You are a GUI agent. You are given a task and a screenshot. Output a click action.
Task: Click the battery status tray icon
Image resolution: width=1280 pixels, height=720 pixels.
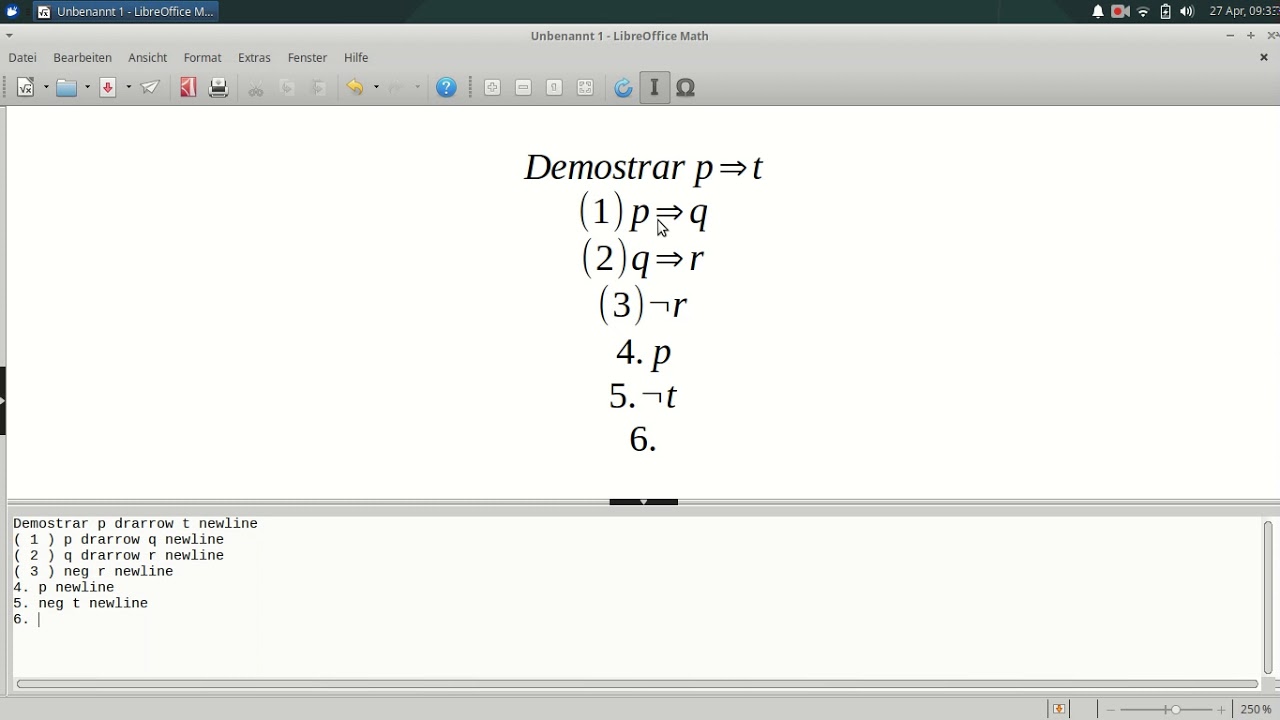click(1165, 12)
